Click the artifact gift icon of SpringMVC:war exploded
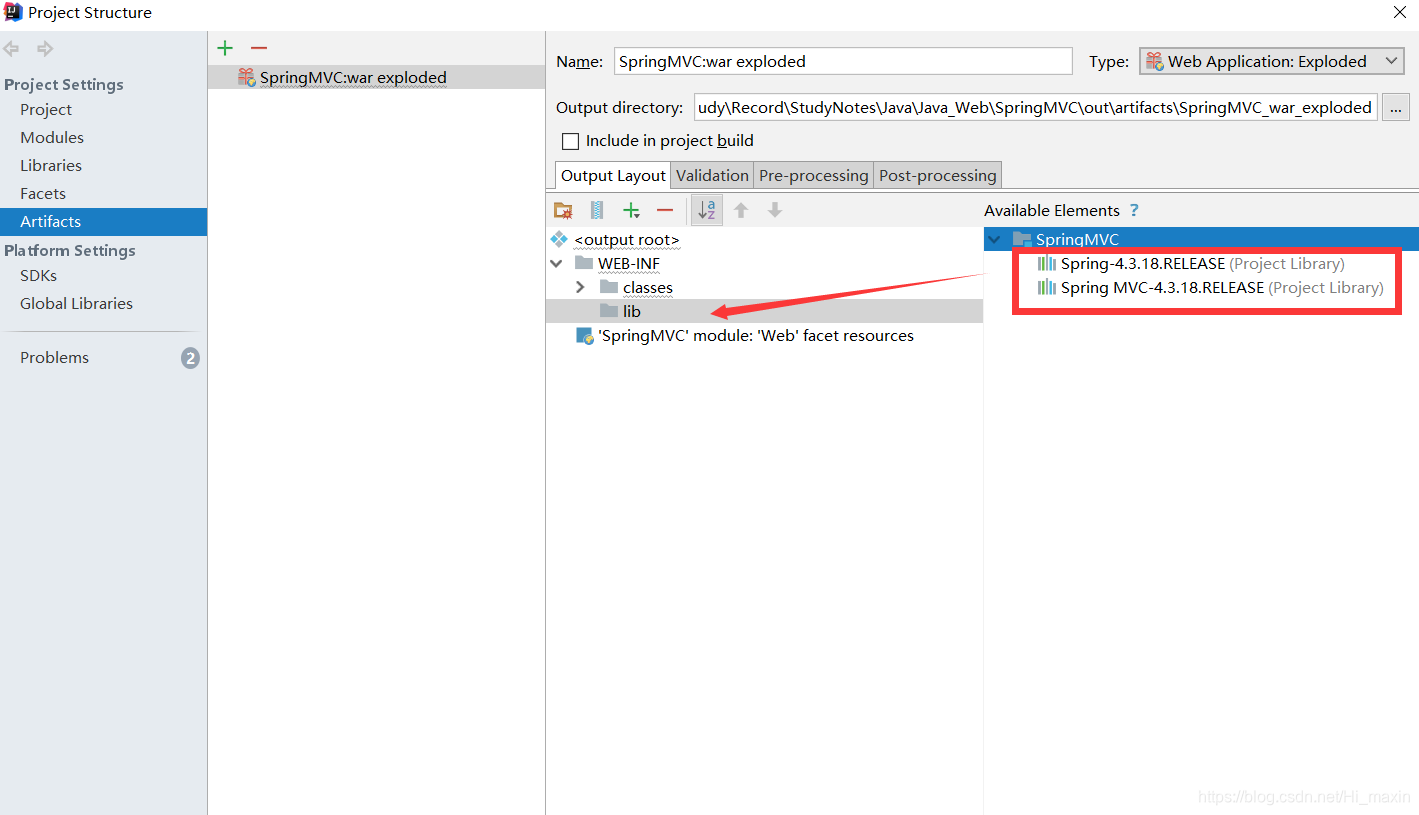Viewport: 1419px width, 815px height. point(246,77)
